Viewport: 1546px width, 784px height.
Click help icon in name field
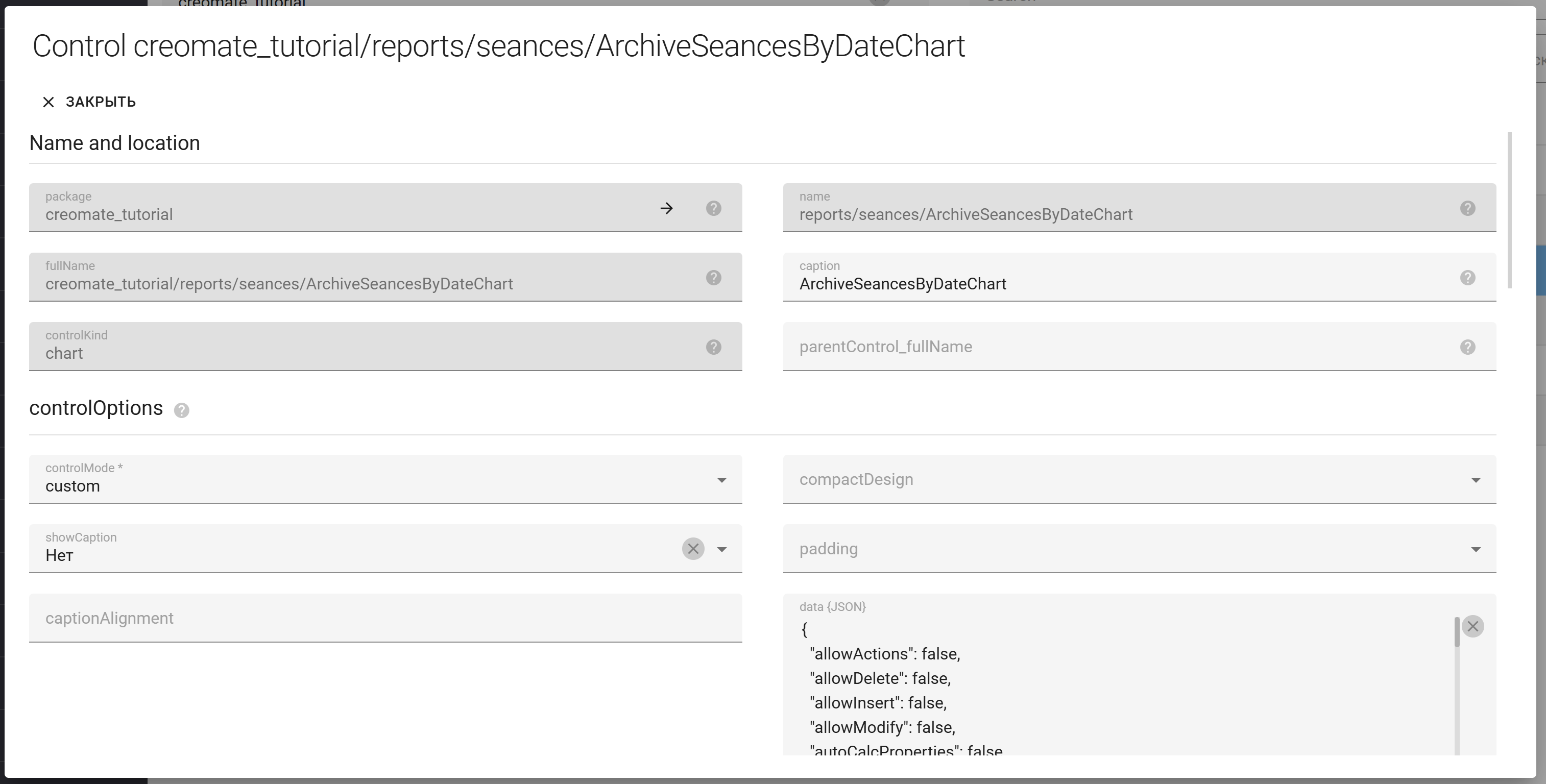pyautogui.click(x=1467, y=208)
